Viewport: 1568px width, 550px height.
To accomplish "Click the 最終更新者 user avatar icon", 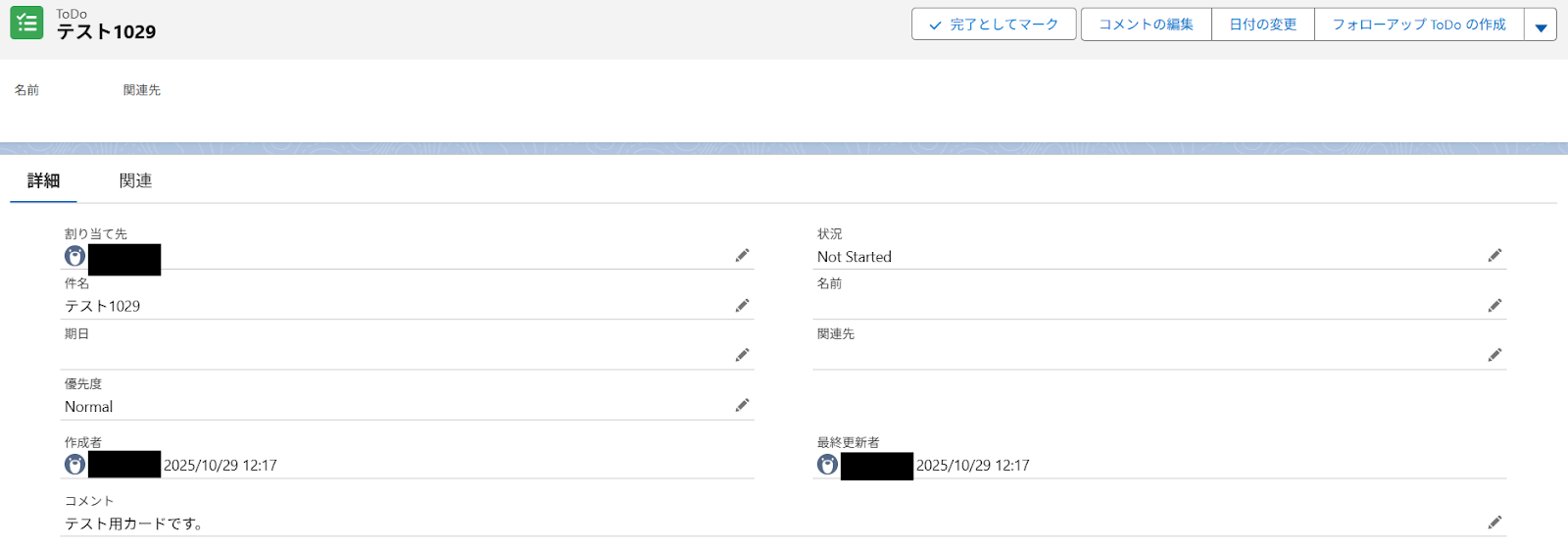I will [828, 465].
